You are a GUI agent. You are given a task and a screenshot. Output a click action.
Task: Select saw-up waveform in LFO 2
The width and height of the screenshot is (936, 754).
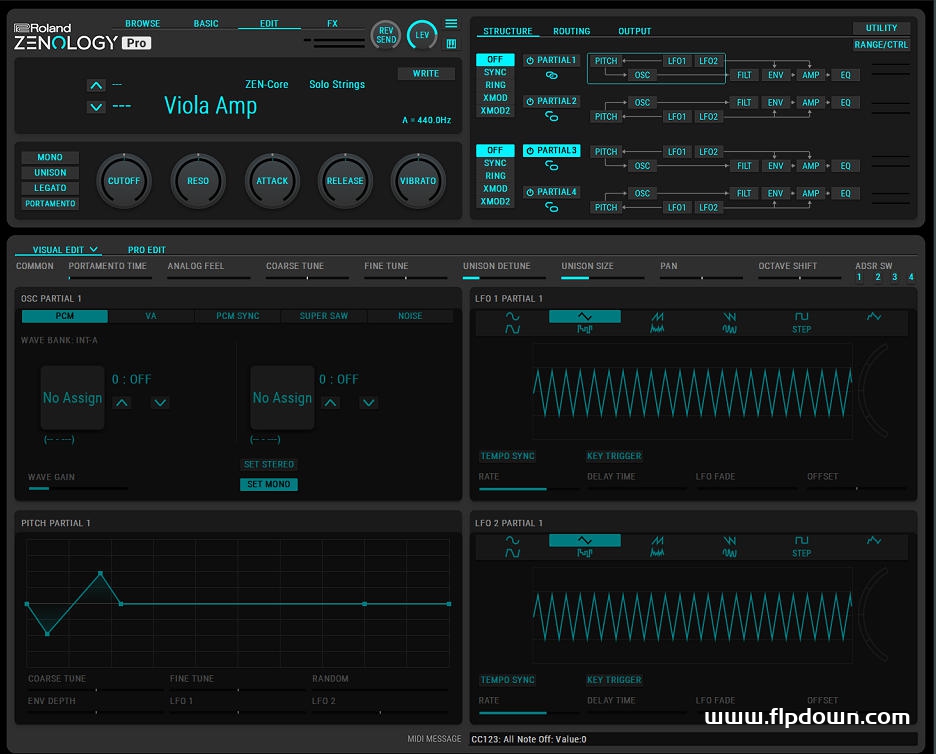pos(657,540)
